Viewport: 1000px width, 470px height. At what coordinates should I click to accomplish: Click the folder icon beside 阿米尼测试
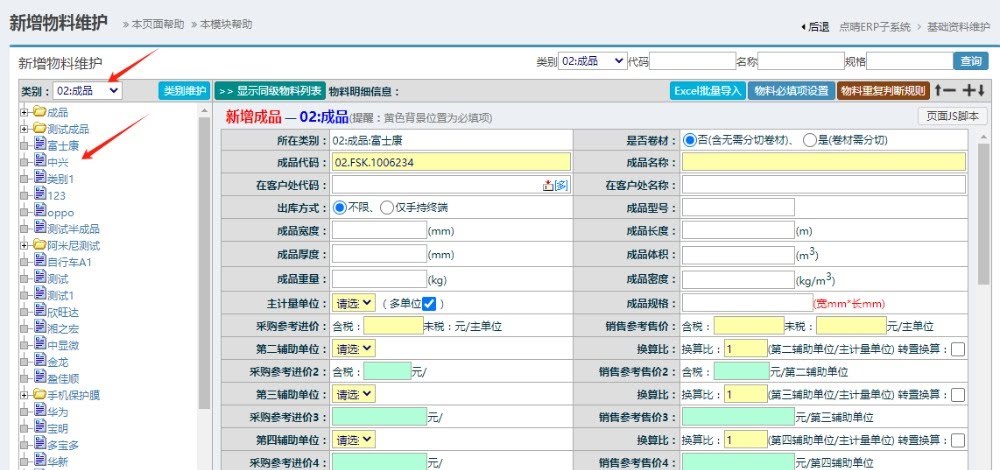click(x=40, y=245)
